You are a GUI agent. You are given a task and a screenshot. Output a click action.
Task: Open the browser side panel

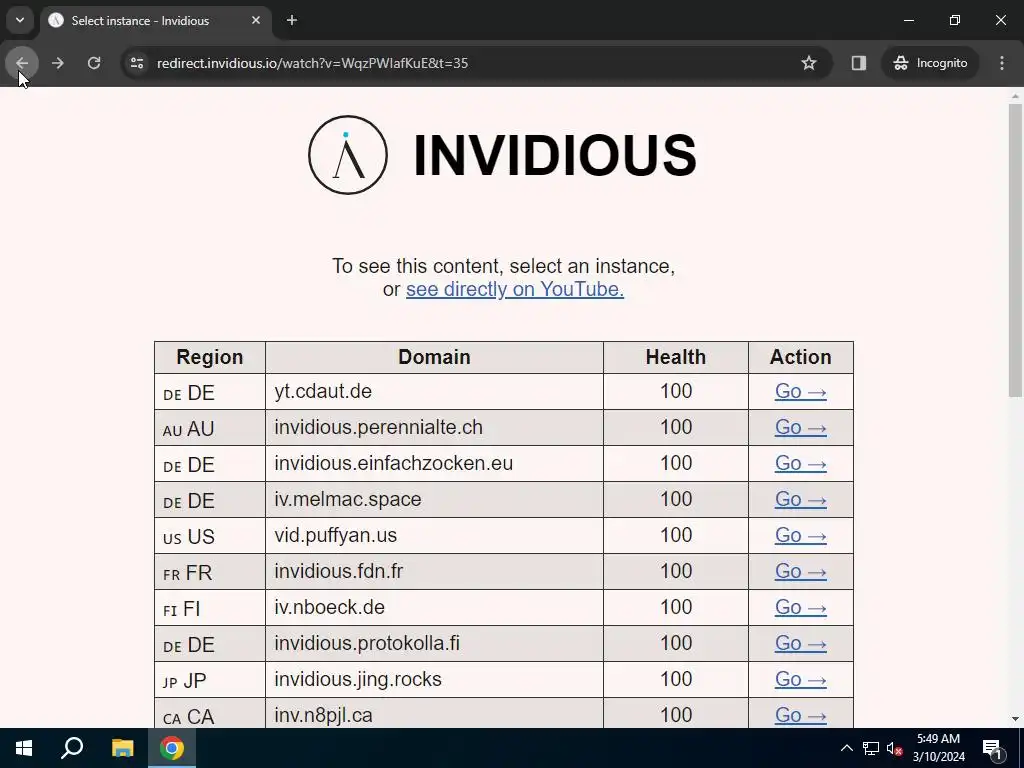(x=858, y=63)
